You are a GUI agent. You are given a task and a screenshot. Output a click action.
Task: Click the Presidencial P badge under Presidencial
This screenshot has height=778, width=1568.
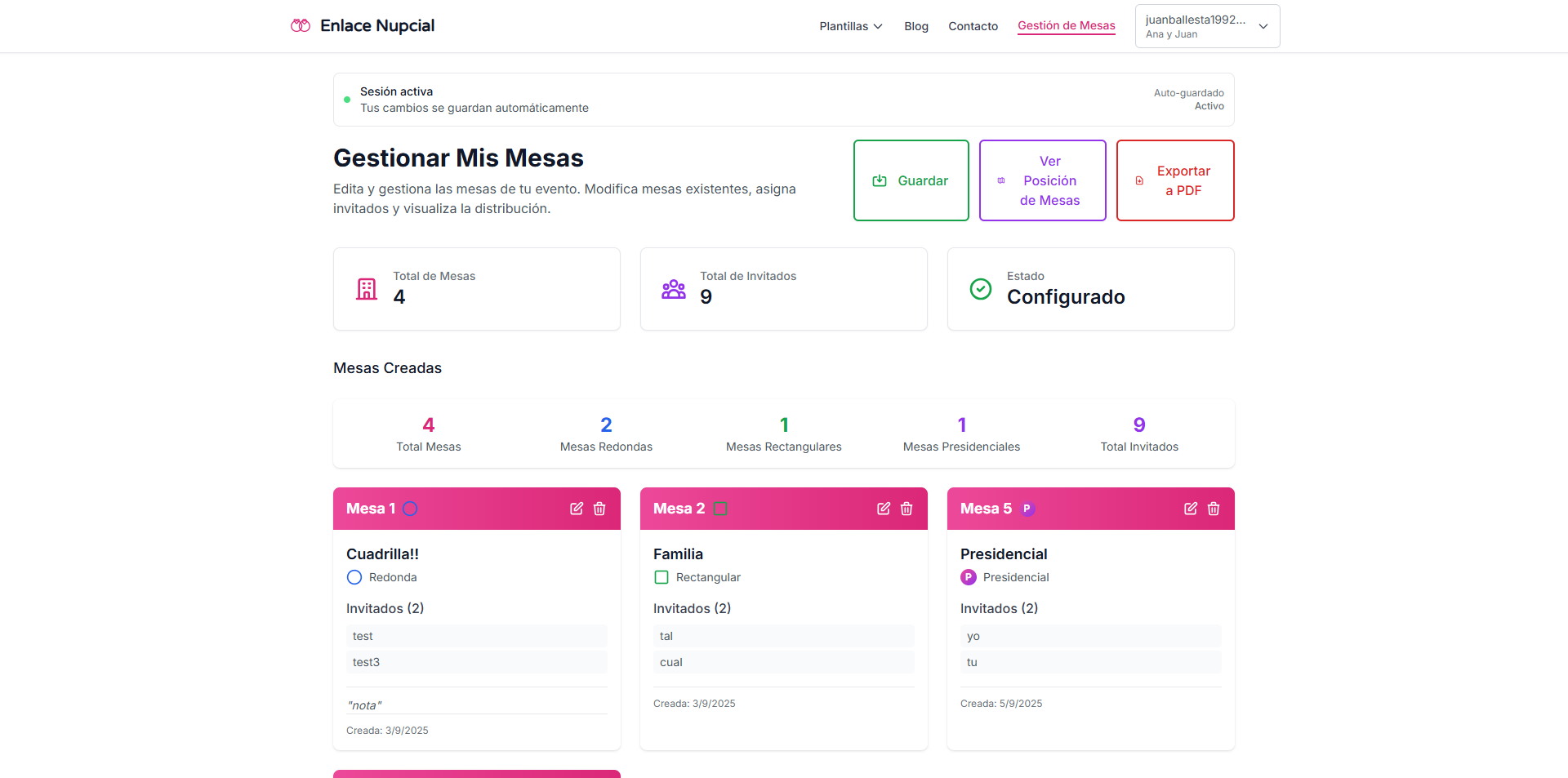pyautogui.click(x=969, y=577)
